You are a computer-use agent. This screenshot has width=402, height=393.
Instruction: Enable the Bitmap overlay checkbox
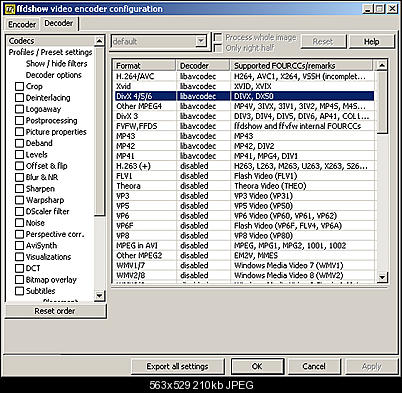(x=20, y=280)
